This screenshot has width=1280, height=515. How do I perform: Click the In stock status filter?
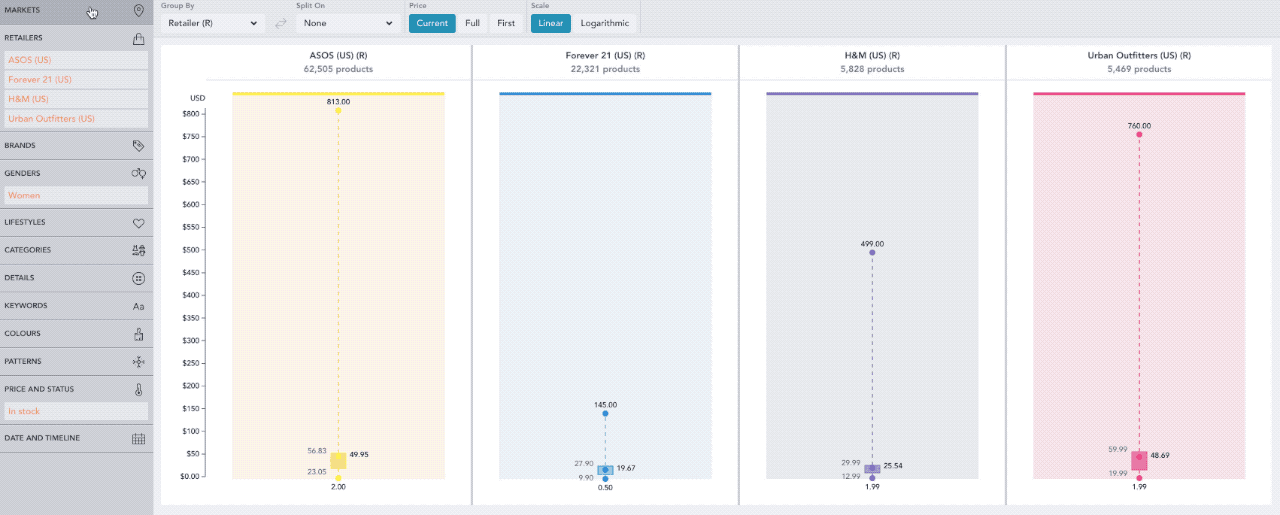[76, 411]
